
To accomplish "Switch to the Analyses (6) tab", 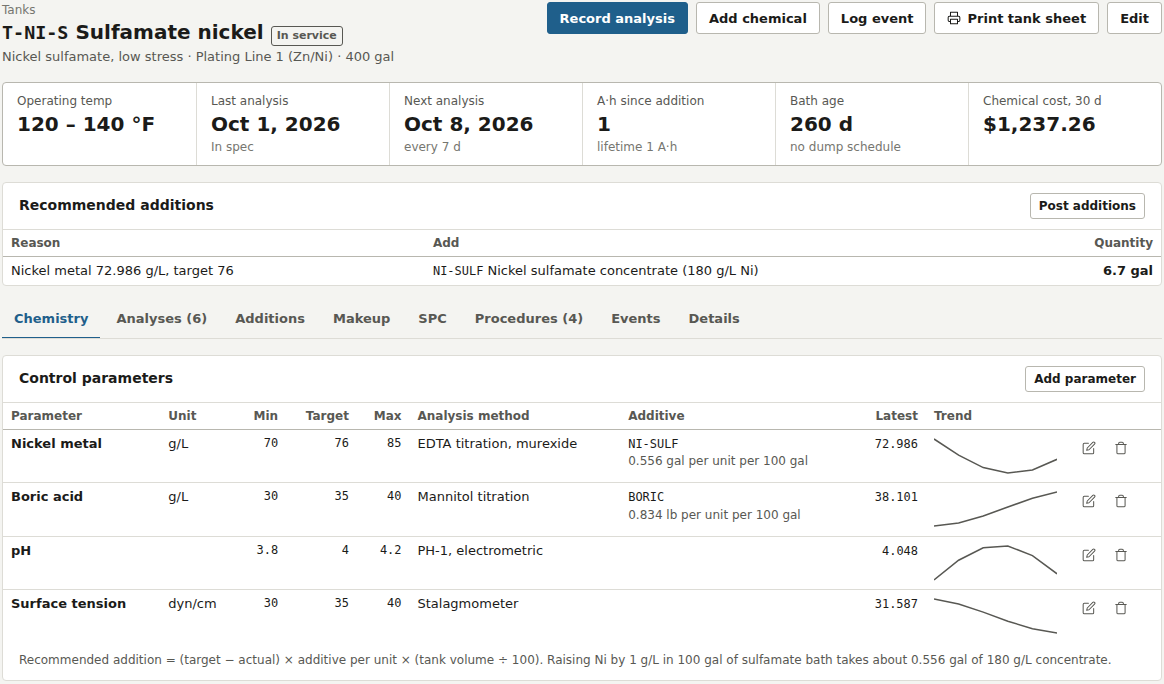I will pos(162,319).
